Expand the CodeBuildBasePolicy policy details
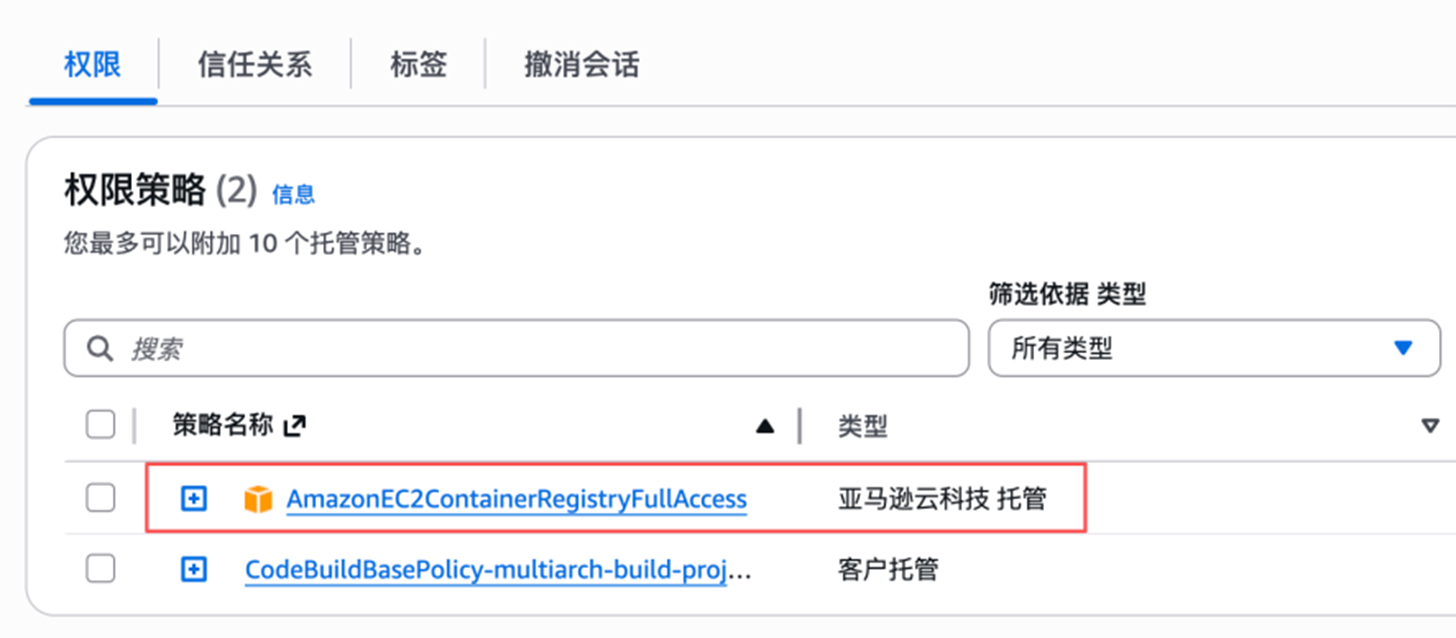The image size is (1456, 638). [x=193, y=569]
